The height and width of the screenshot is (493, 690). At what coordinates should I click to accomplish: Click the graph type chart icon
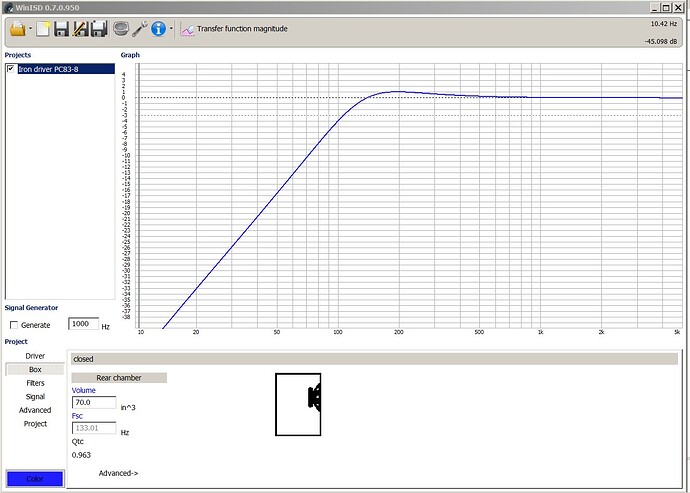187,29
